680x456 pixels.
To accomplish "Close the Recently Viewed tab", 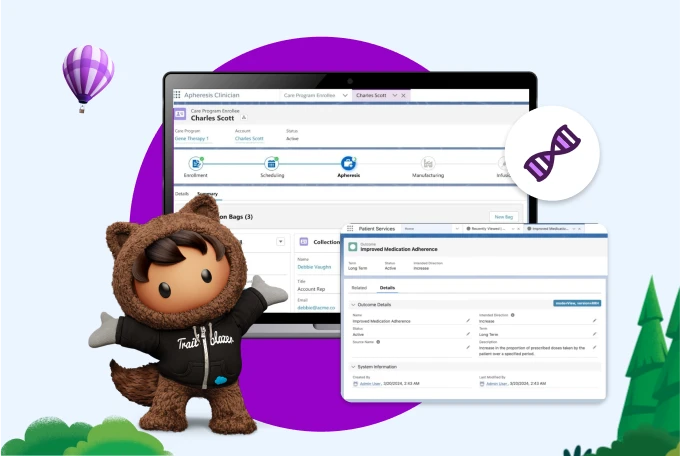I will [519, 229].
